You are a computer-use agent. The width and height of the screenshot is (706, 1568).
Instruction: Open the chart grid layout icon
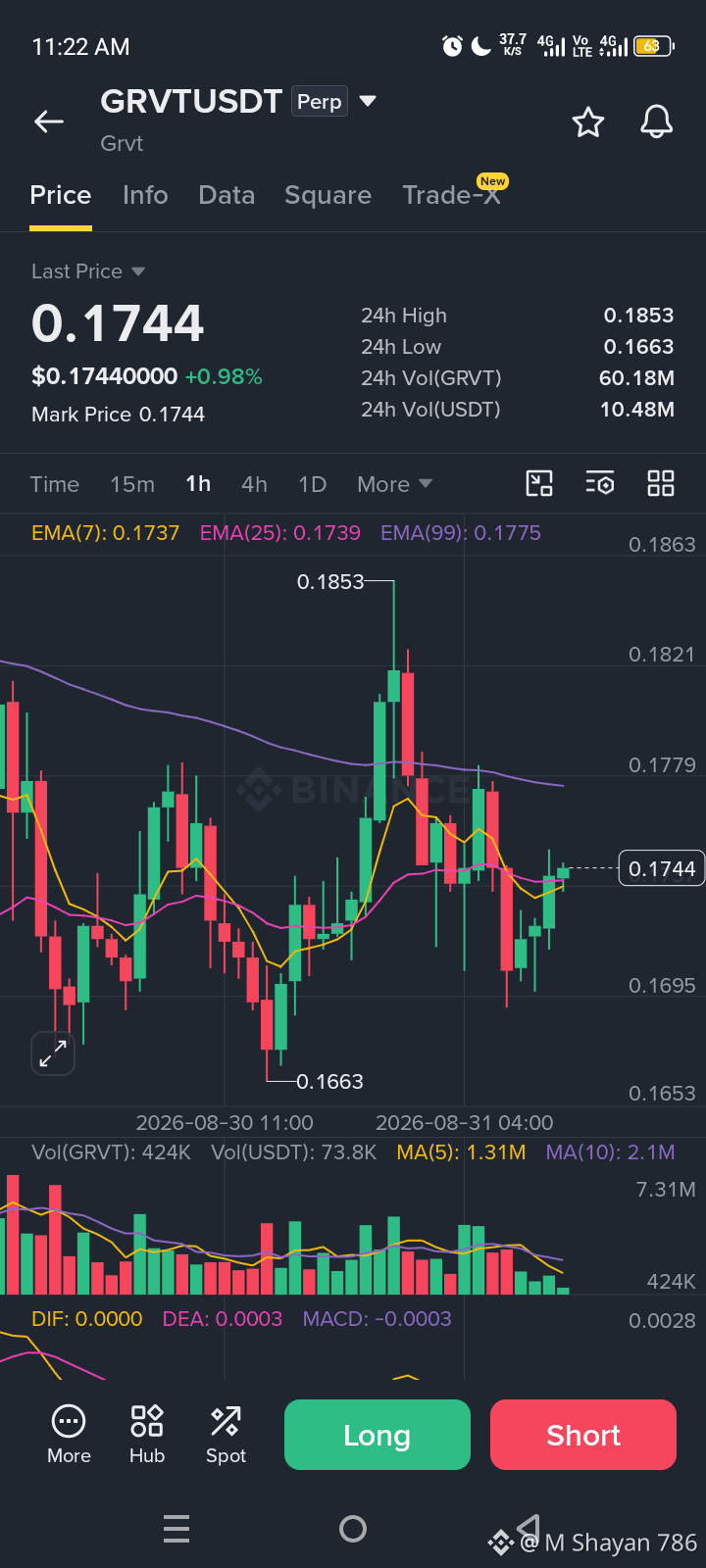661,483
